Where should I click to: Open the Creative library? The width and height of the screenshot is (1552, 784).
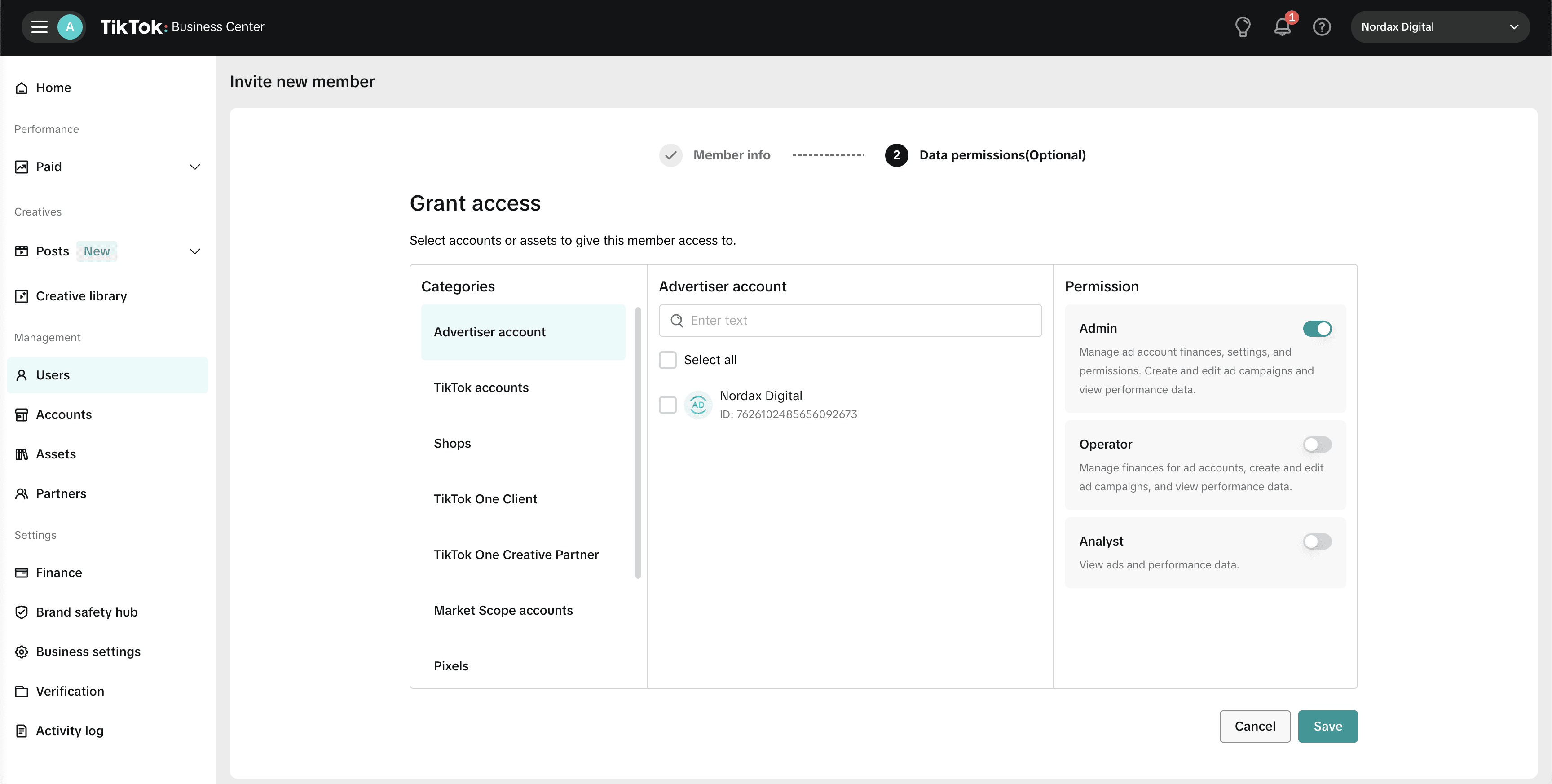(81, 296)
